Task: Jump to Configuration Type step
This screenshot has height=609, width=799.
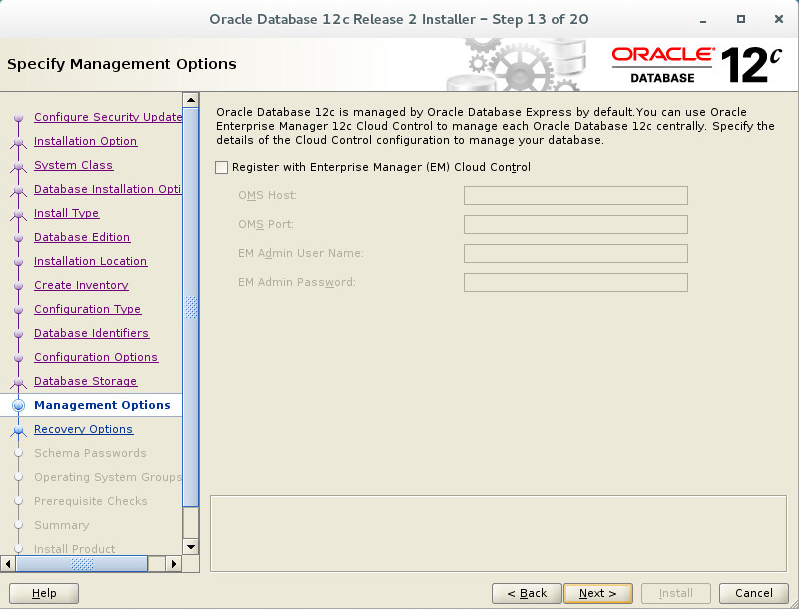Action: pos(87,309)
